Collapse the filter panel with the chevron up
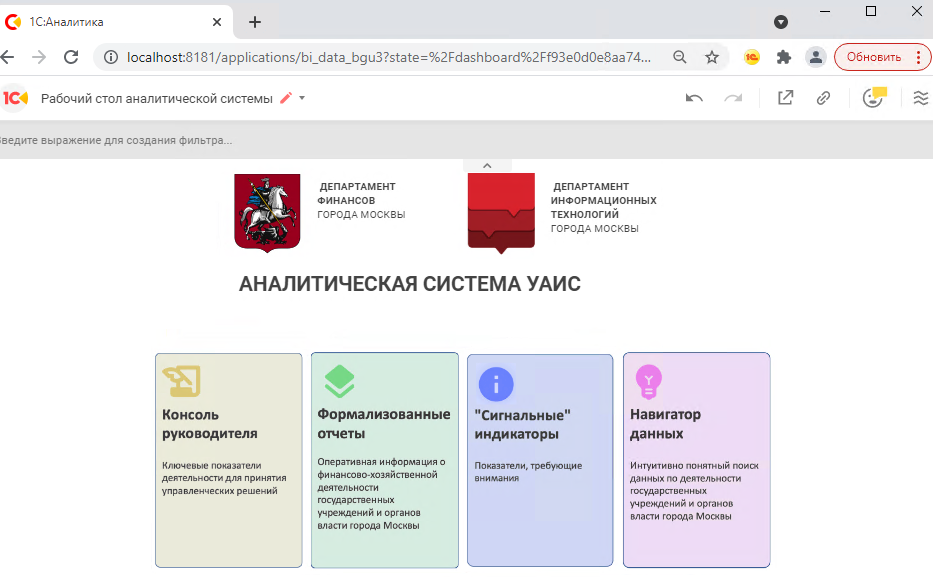Screen dimensions: 933x583 click(487, 166)
